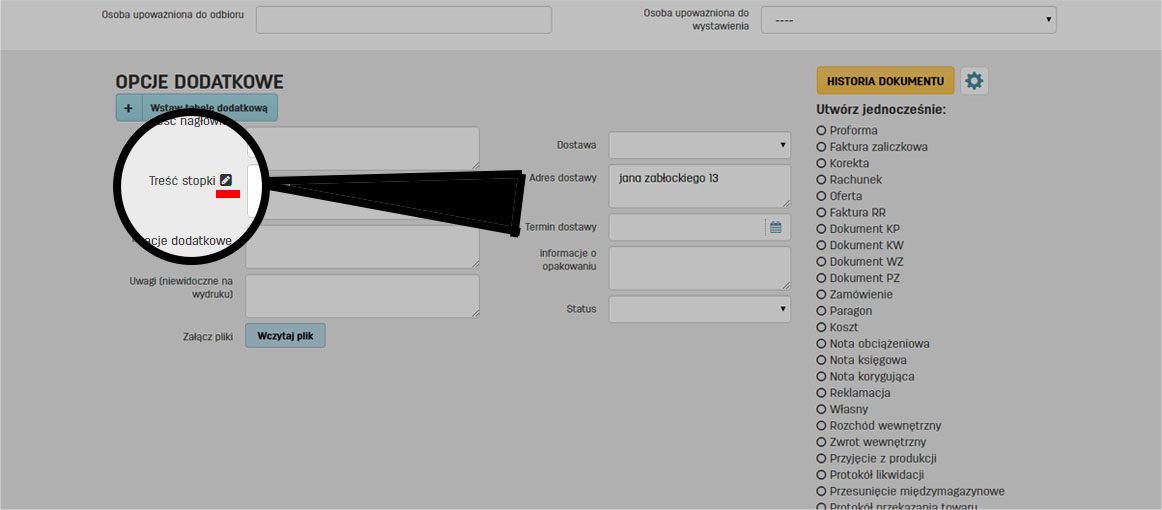Focus the Osoba upoważniona do odbioru field
The height and width of the screenshot is (510, 1162).
point(403,20)
